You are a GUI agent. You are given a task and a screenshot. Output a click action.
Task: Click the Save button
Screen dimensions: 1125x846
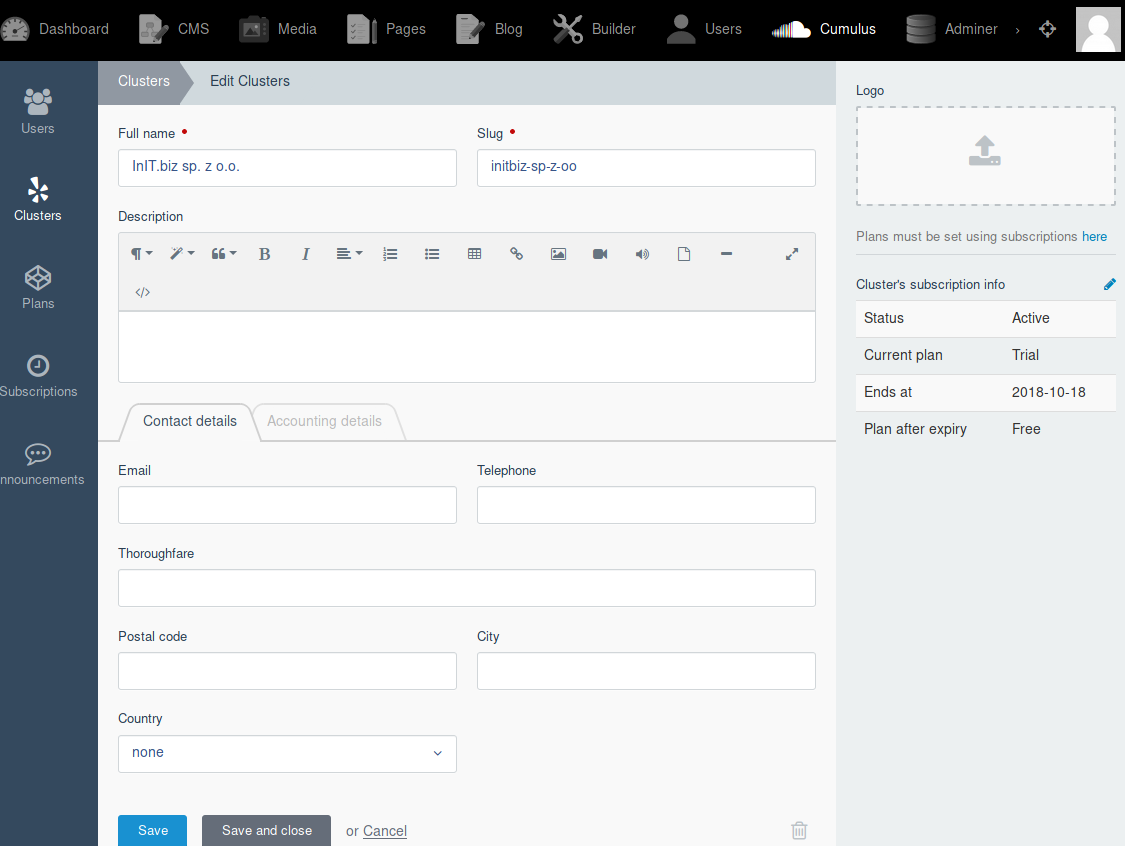pos(152,830)
